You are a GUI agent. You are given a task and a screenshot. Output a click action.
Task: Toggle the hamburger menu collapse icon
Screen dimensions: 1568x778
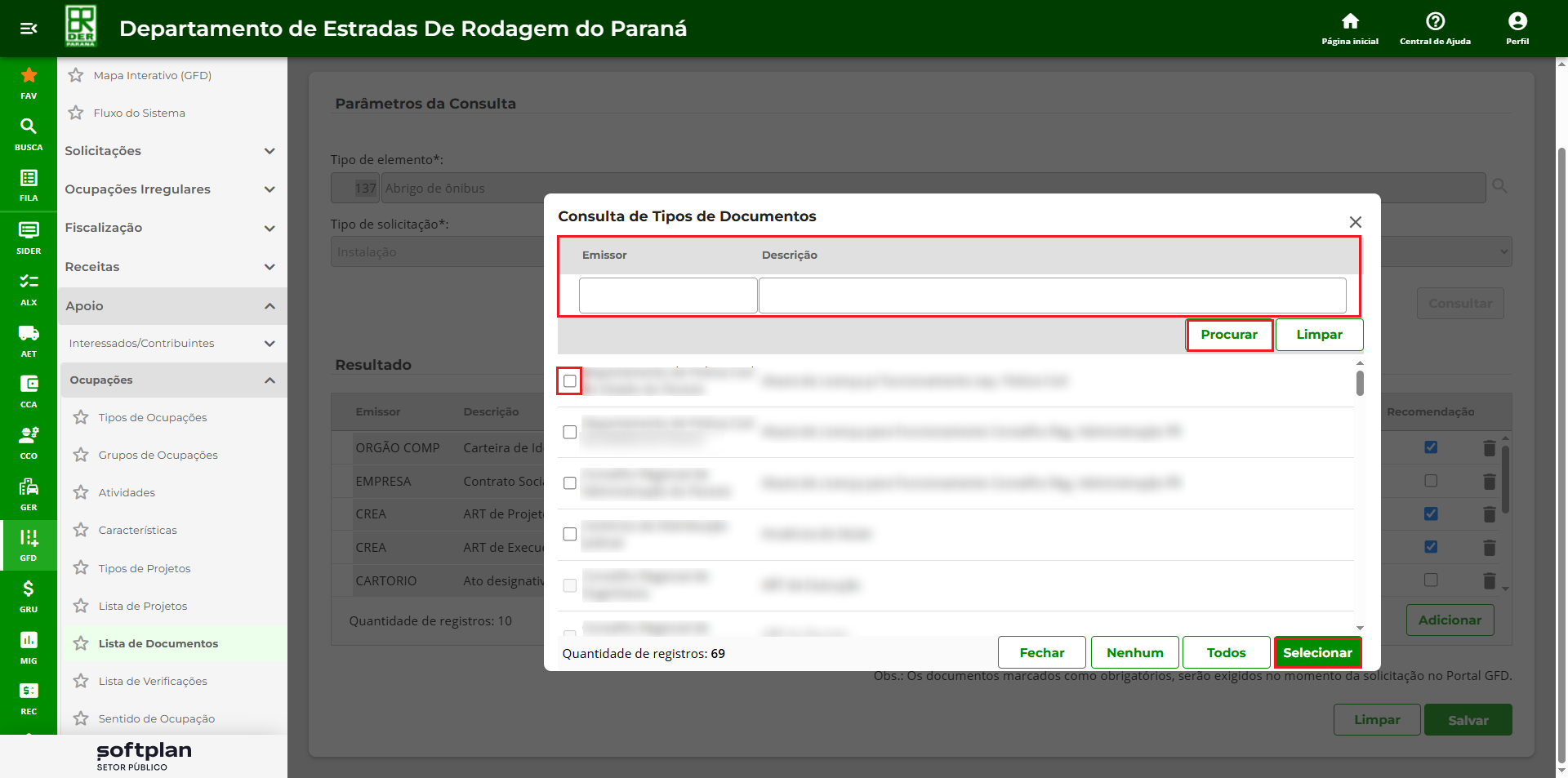pyautogui.click(x=29, y=29)
